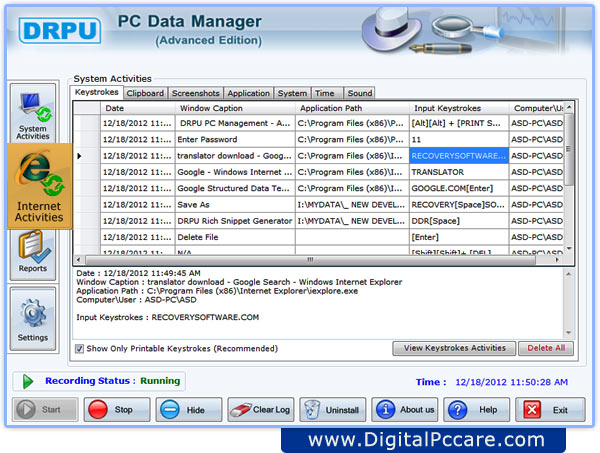Click the About us info icon
This screenshot has width=600, height=453.
(x=386, y=410)
